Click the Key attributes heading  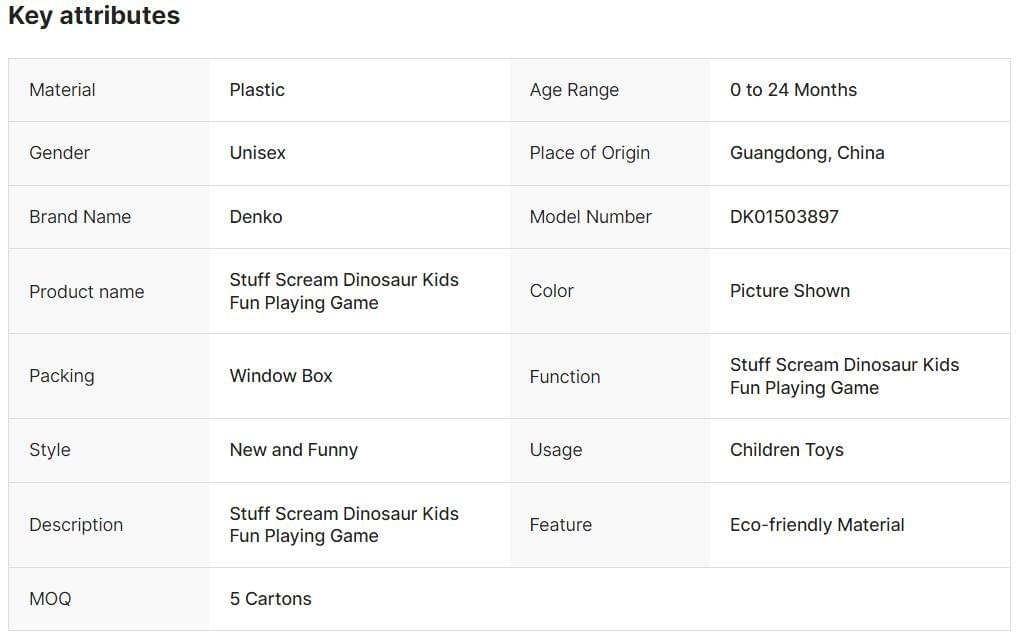(94, 16)
